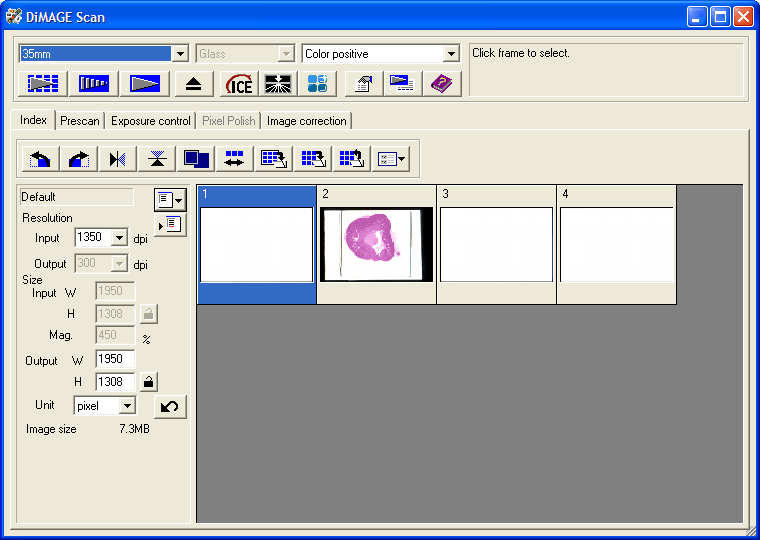Open the job load dropdown button

pyautogui.click(x=170, y=200)
